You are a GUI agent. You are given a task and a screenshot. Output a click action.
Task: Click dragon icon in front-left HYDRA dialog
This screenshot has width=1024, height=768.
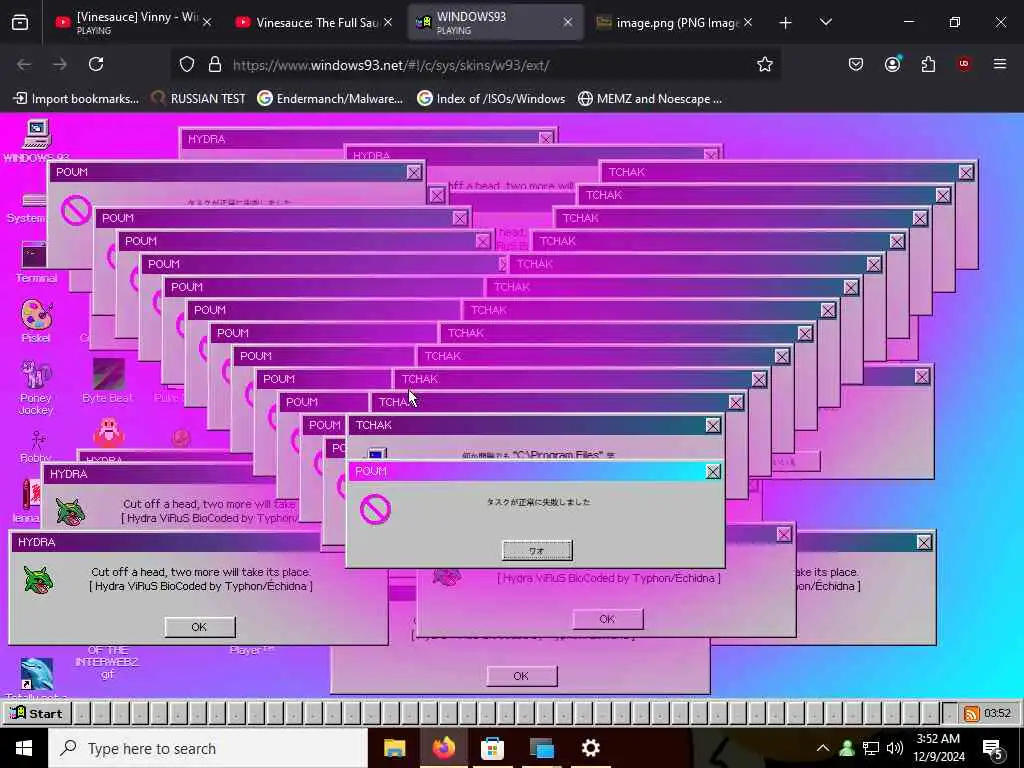pos(39,580)
